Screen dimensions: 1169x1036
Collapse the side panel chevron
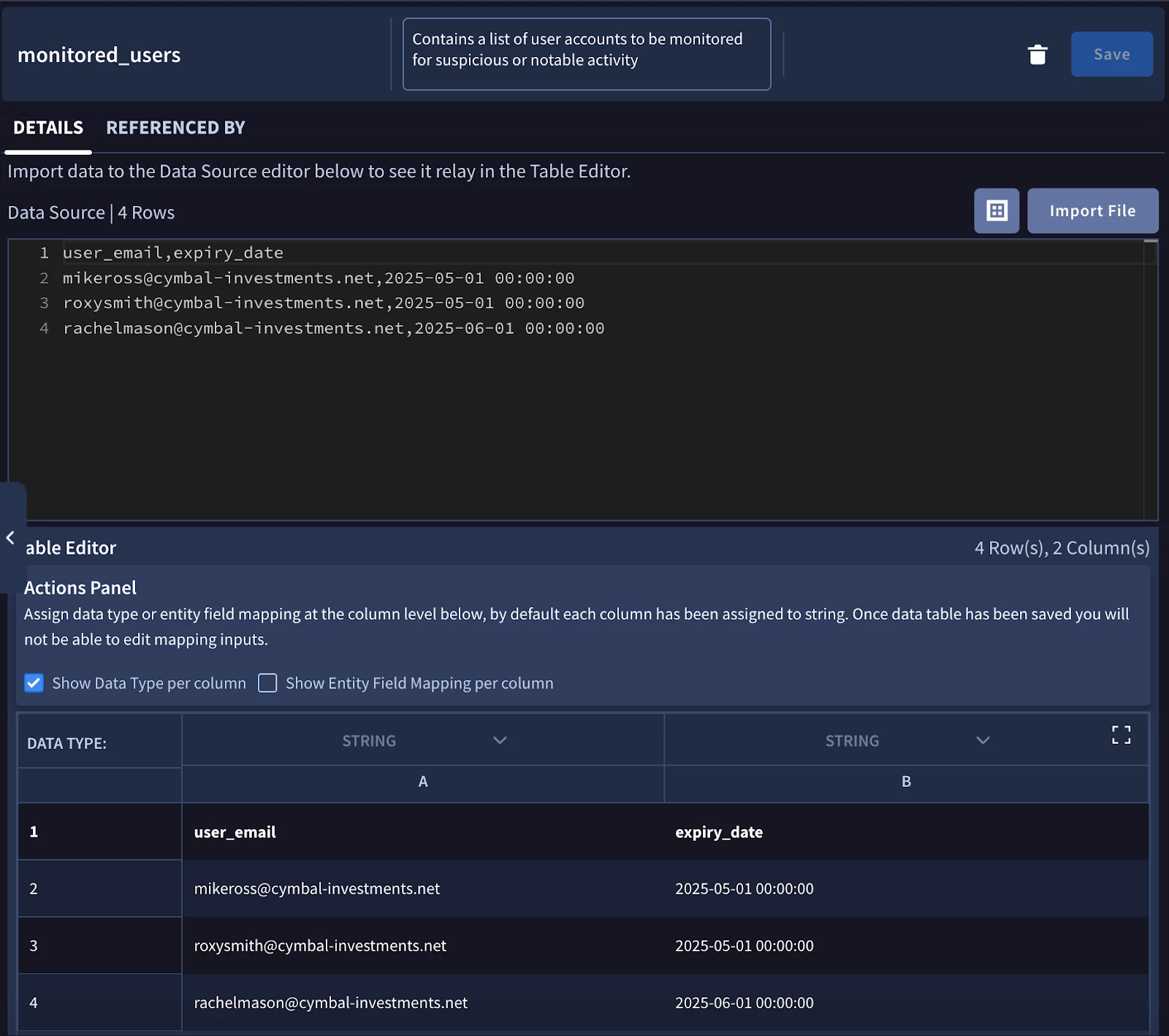tap(10, 538)
